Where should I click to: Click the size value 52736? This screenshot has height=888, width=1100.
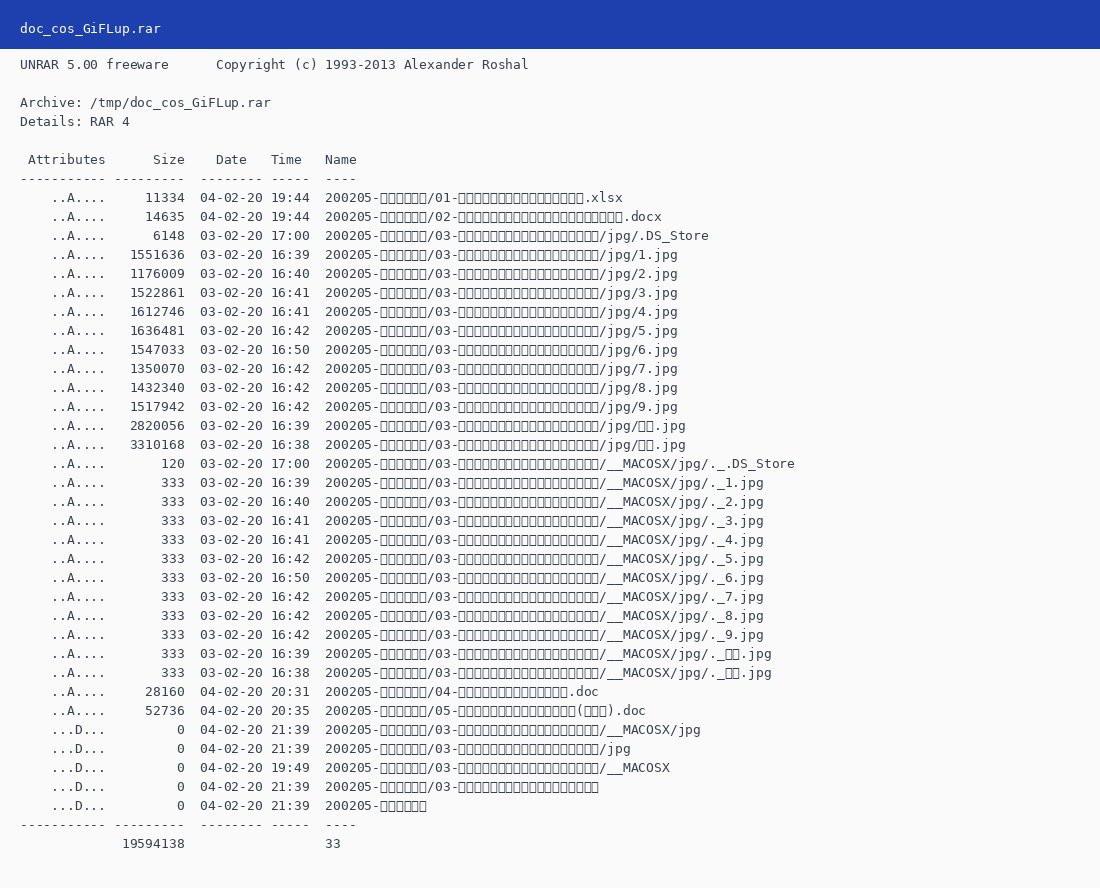click(x=165, y=711)
